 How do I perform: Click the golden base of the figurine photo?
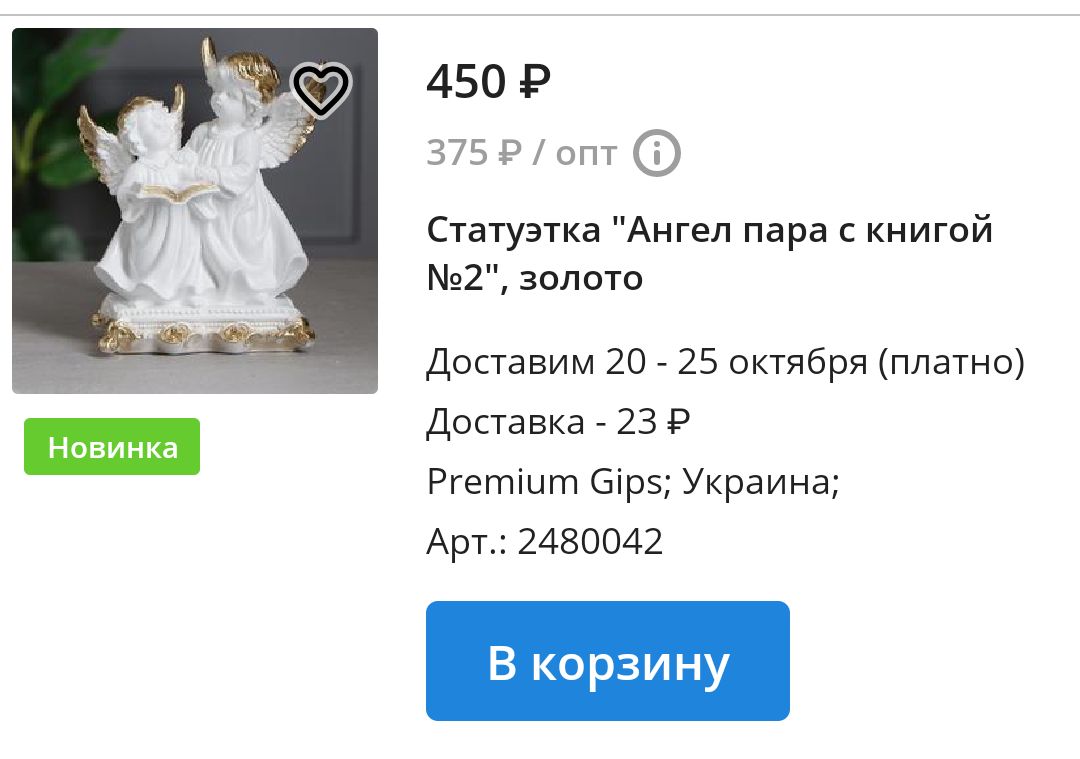click(x=201, y=329)
